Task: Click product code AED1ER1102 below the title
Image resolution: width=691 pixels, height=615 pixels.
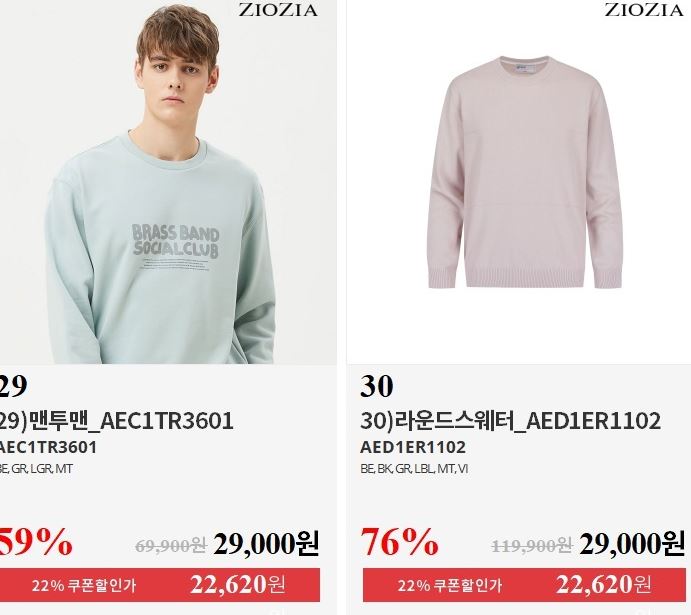Action: tap(413, 447)
